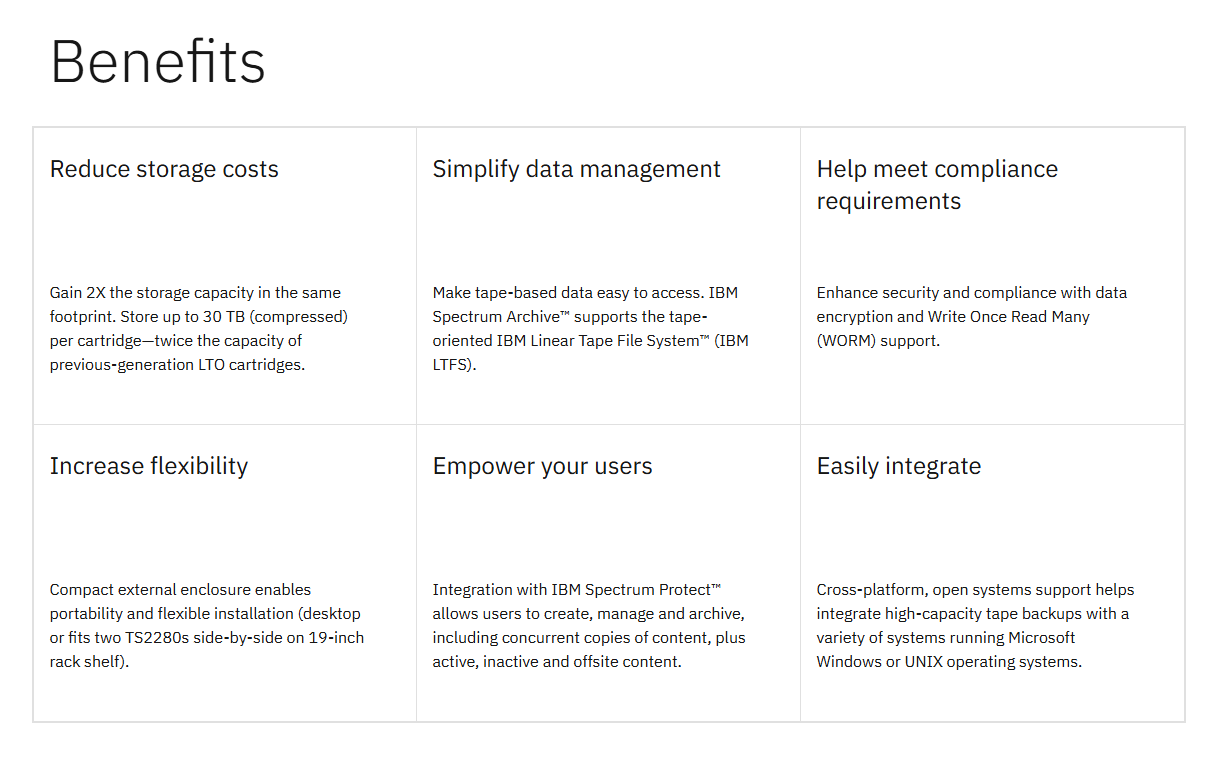The height and width of the screenshot is (764, 1221).
Task: Click the "(WORM) support" text
Action: click(878, 341)
